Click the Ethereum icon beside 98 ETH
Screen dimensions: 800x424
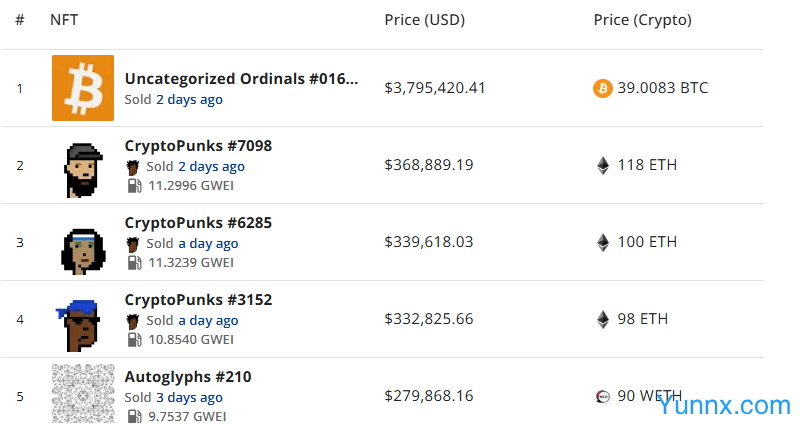click(602, 319)
